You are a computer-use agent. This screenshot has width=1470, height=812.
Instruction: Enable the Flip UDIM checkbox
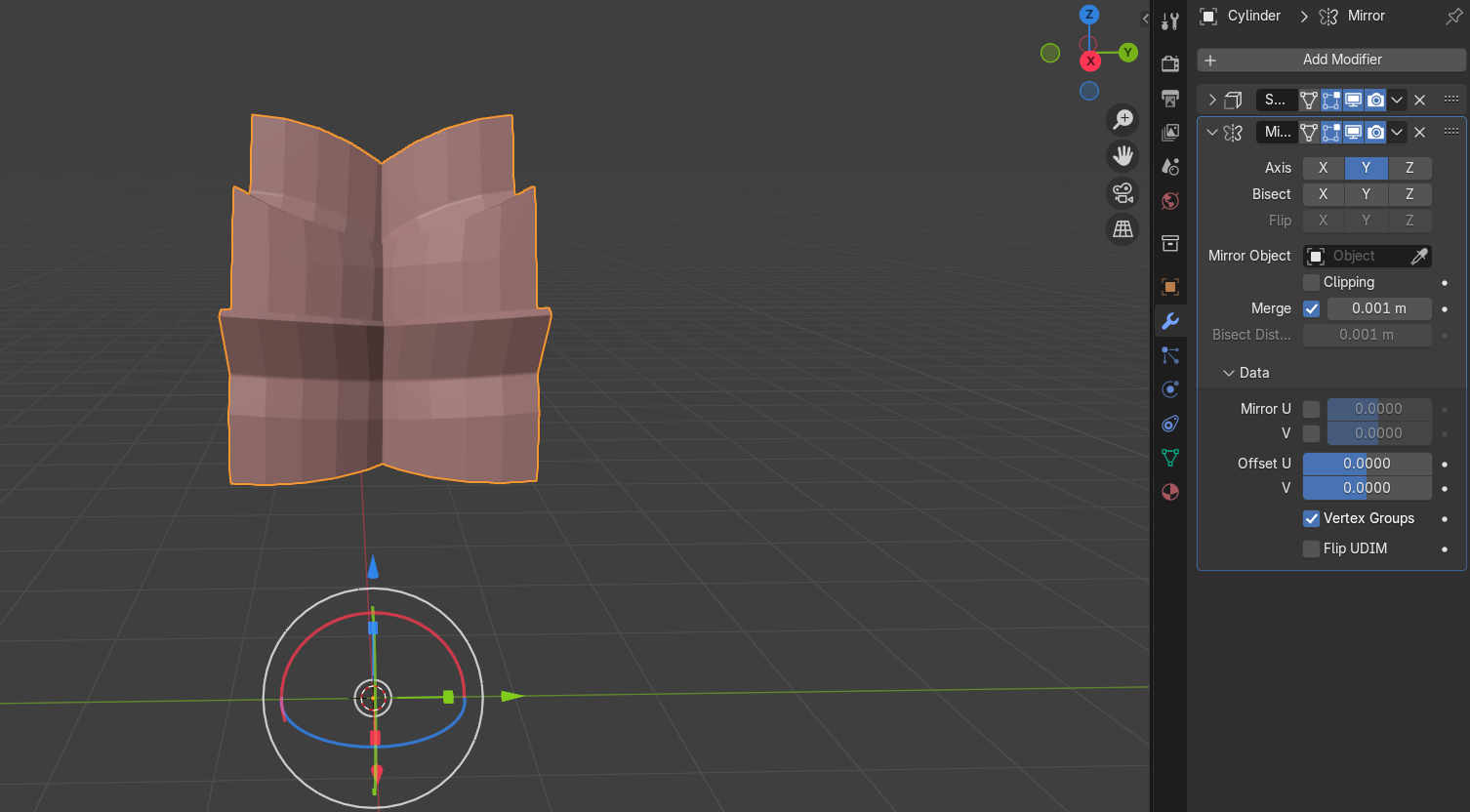[x=1312, y=548]
